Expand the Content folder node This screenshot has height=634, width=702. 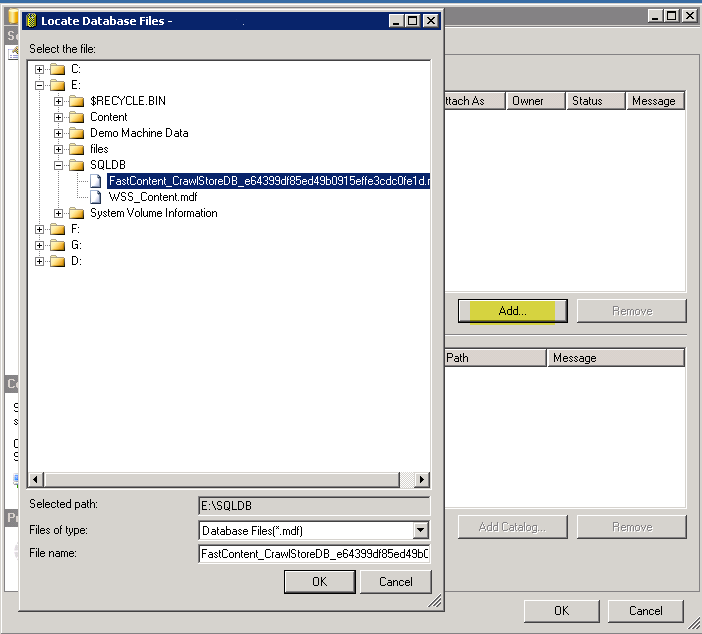[x=58, y=117]
